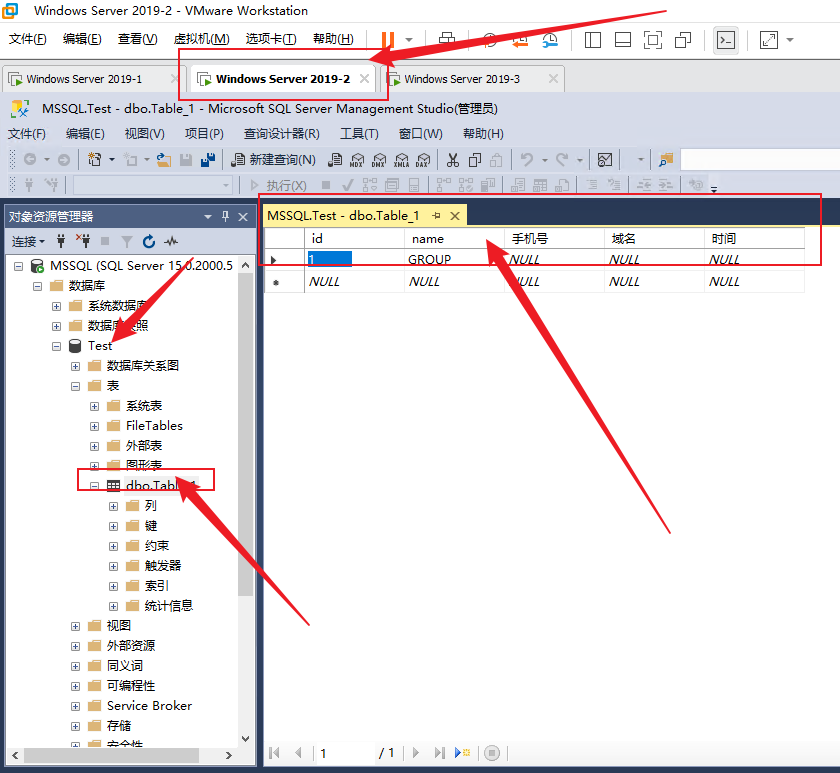Viewport: 840px width, 773px height.
Task: Copy selection using SSMS copy icon
Action: (x=475, y=160)
